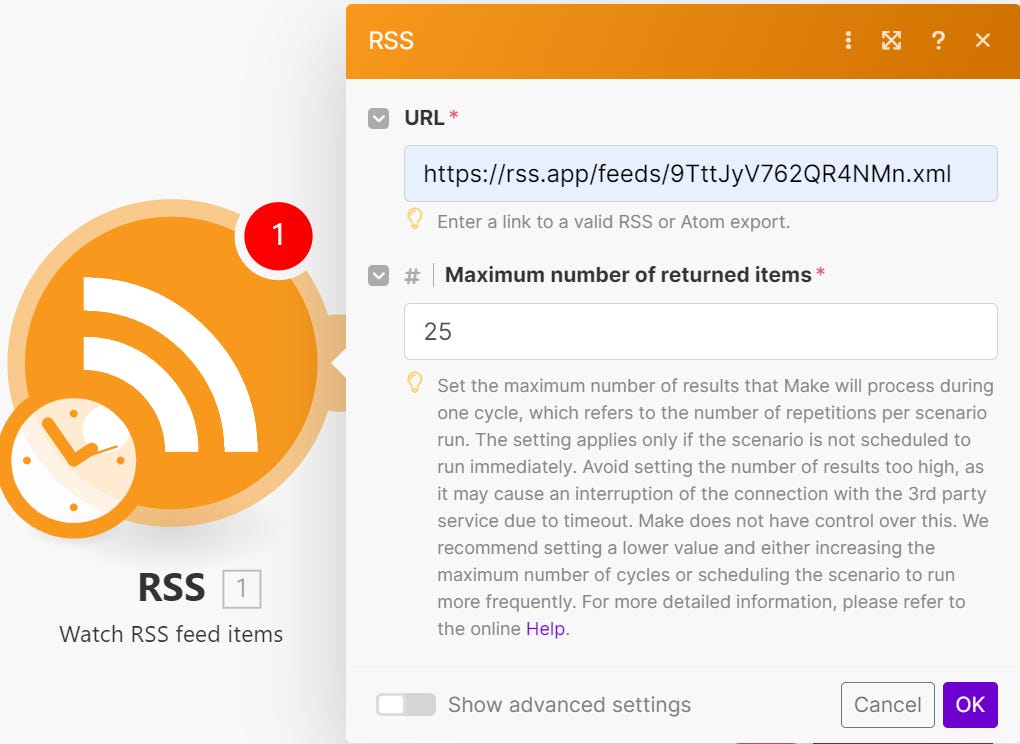The width and height of the screenshot is (1020, 744).
Task: Click the 'Watch RSS feed items' label
Action: pyautogui.click(x=171, y=634)
